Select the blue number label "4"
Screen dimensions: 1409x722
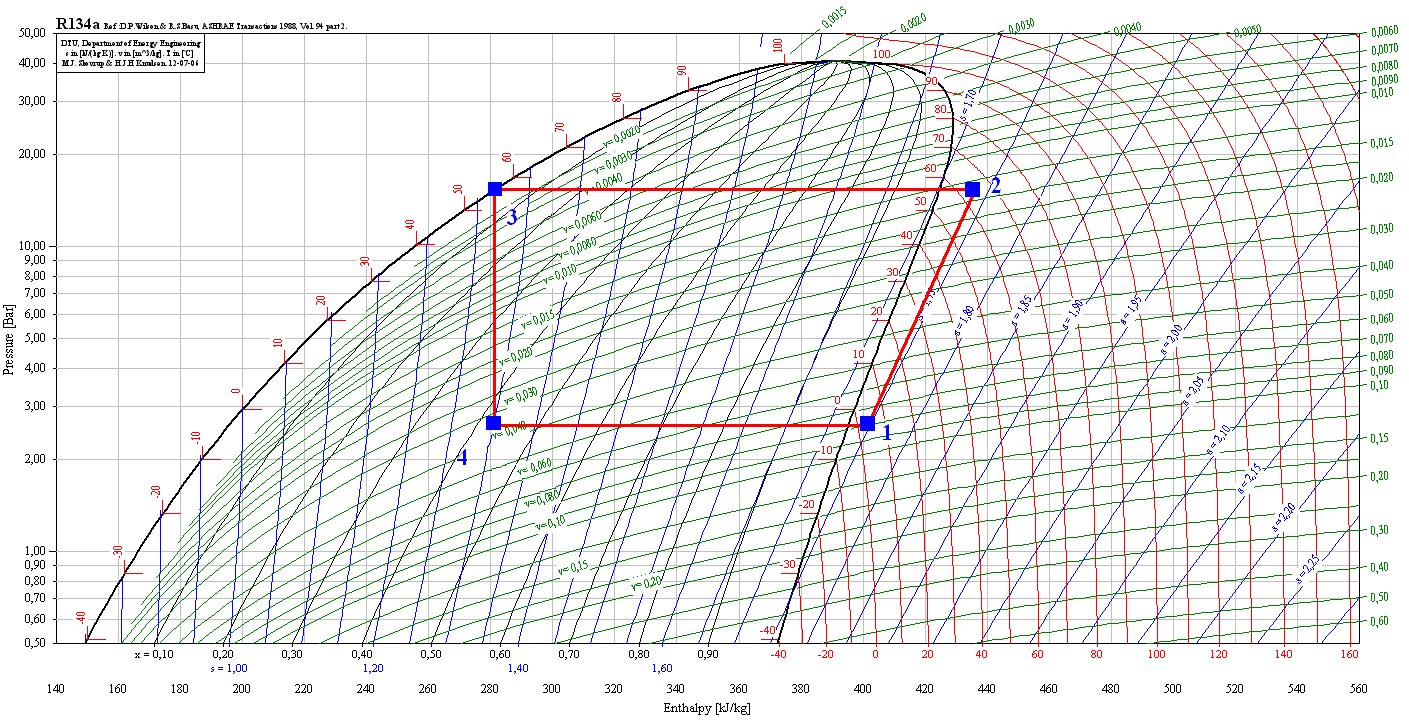point(462,459)
